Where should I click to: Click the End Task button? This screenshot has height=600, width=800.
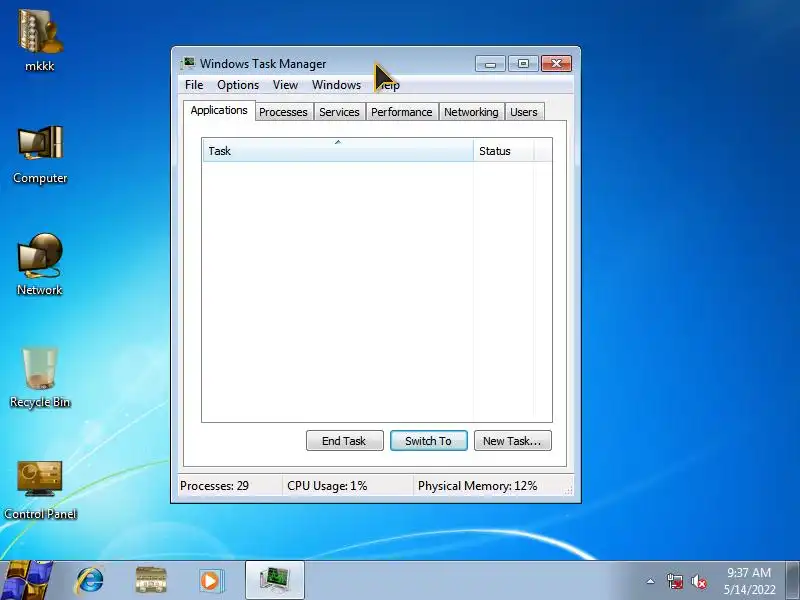[x=344, y=441]
